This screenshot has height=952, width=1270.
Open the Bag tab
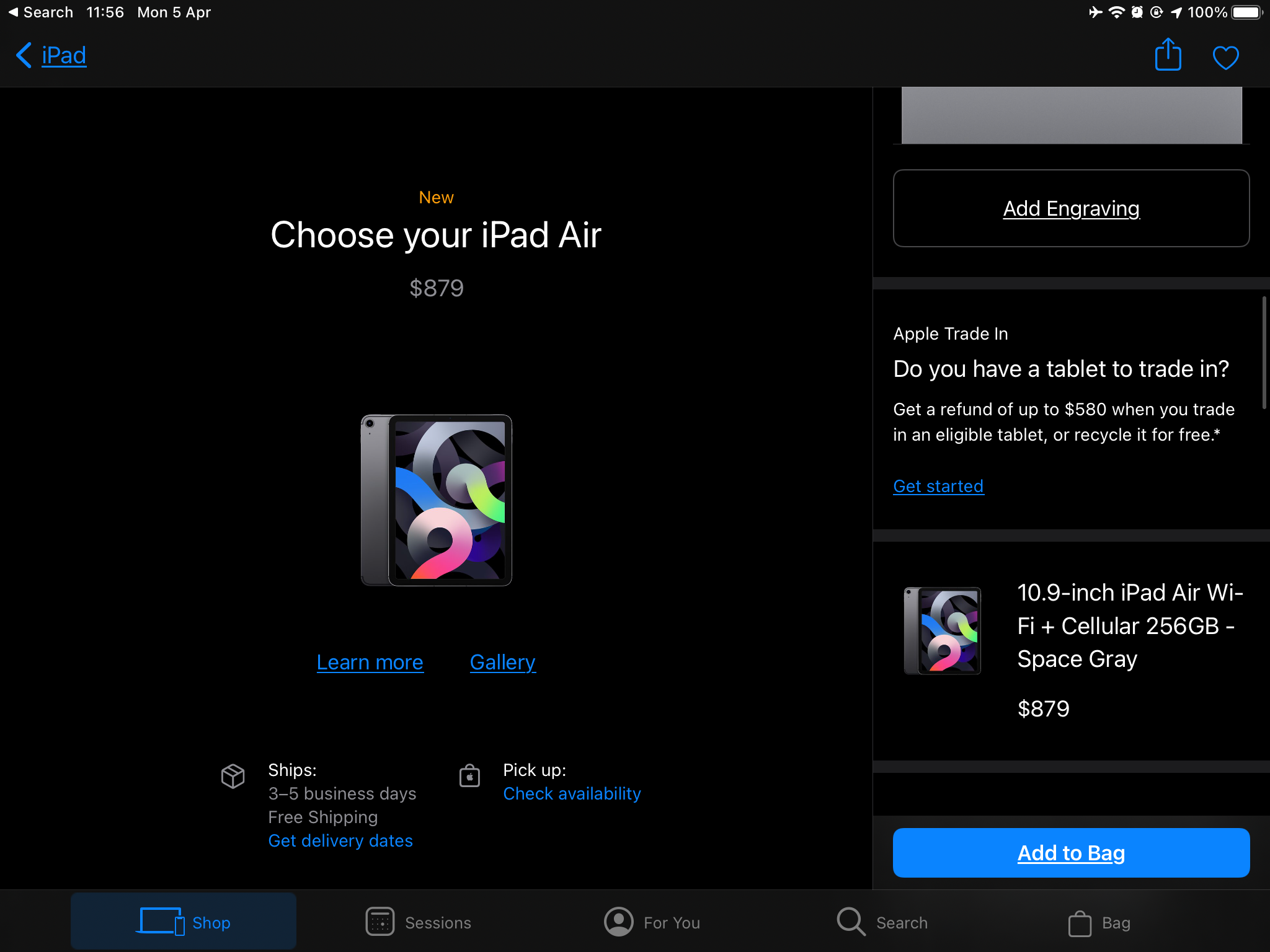(1099, 923)
